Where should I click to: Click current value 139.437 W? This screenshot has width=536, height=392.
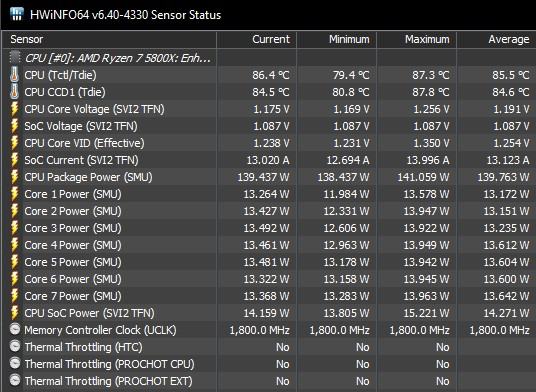[263, 177]
